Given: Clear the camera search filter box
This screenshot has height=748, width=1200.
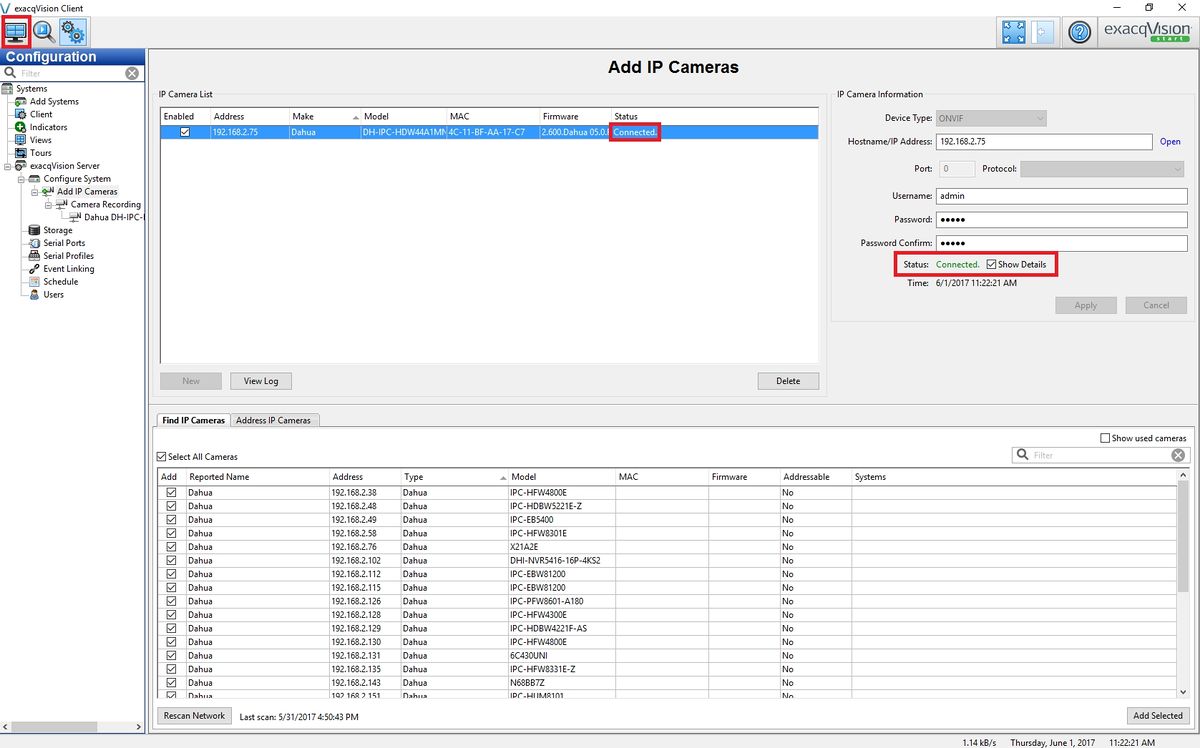Looking at the screenshot, I should pyautogui.click(x=1178, y=455).
